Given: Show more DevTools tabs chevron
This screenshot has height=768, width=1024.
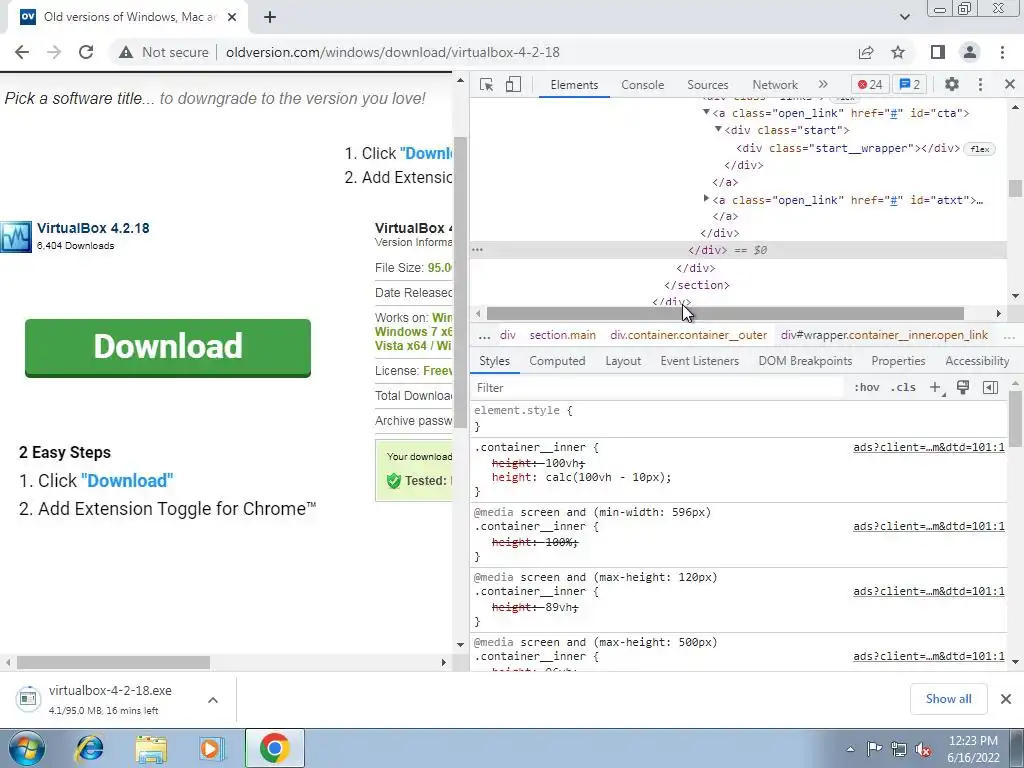Looking at the screenshot, I should (823, 84).
